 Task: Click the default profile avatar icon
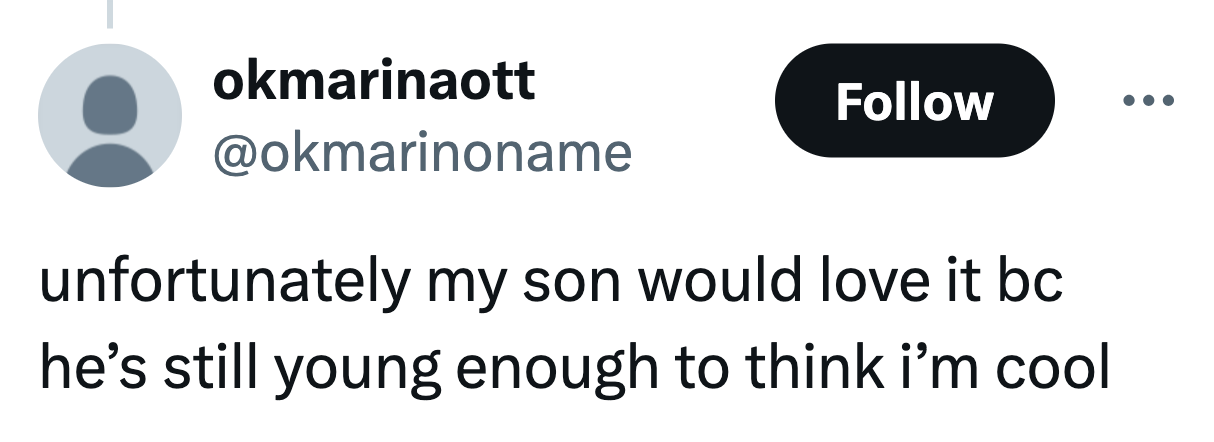tap(110, 116)
